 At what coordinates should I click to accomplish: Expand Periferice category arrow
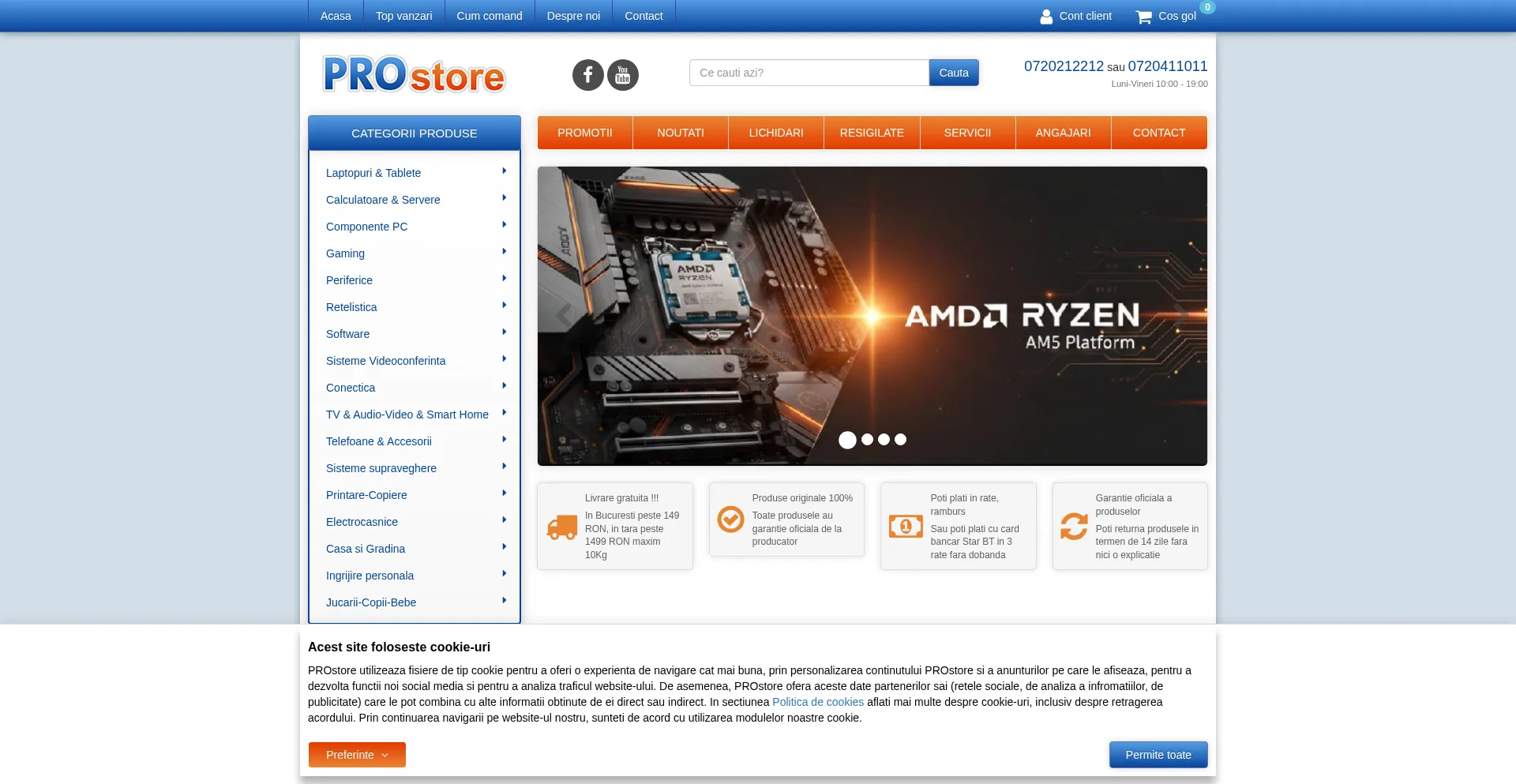(x=504, y=279)
